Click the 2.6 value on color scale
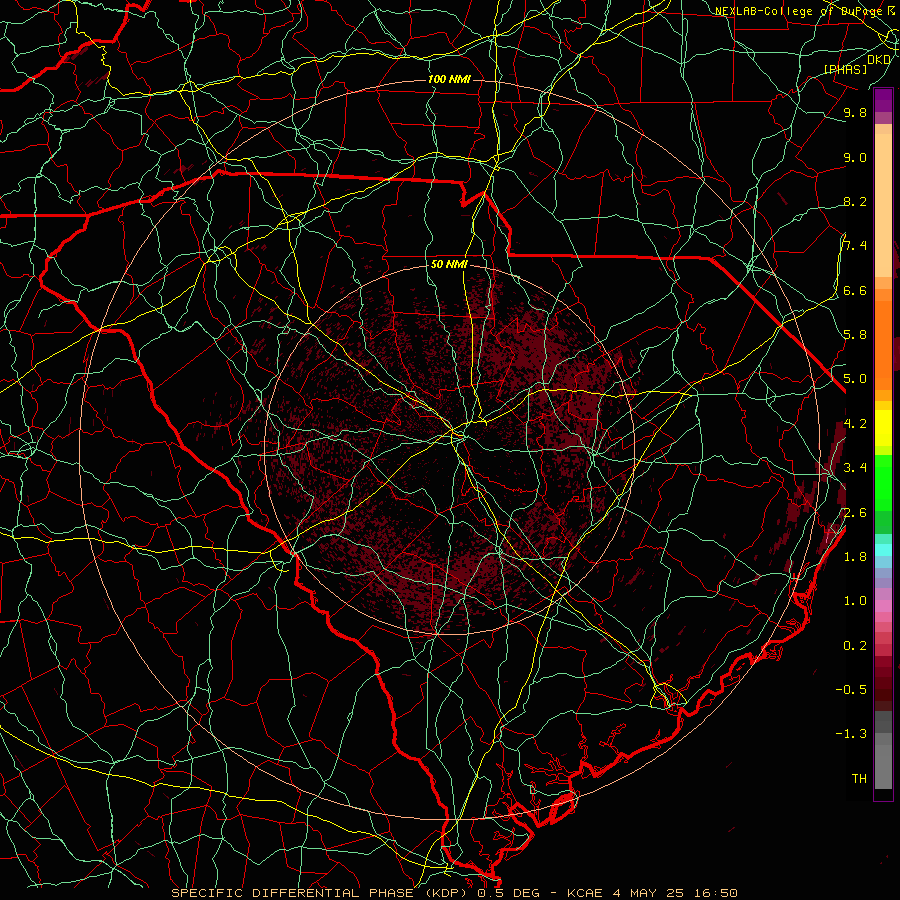Screen dimensions: 900x900 (x=855, y=512)
